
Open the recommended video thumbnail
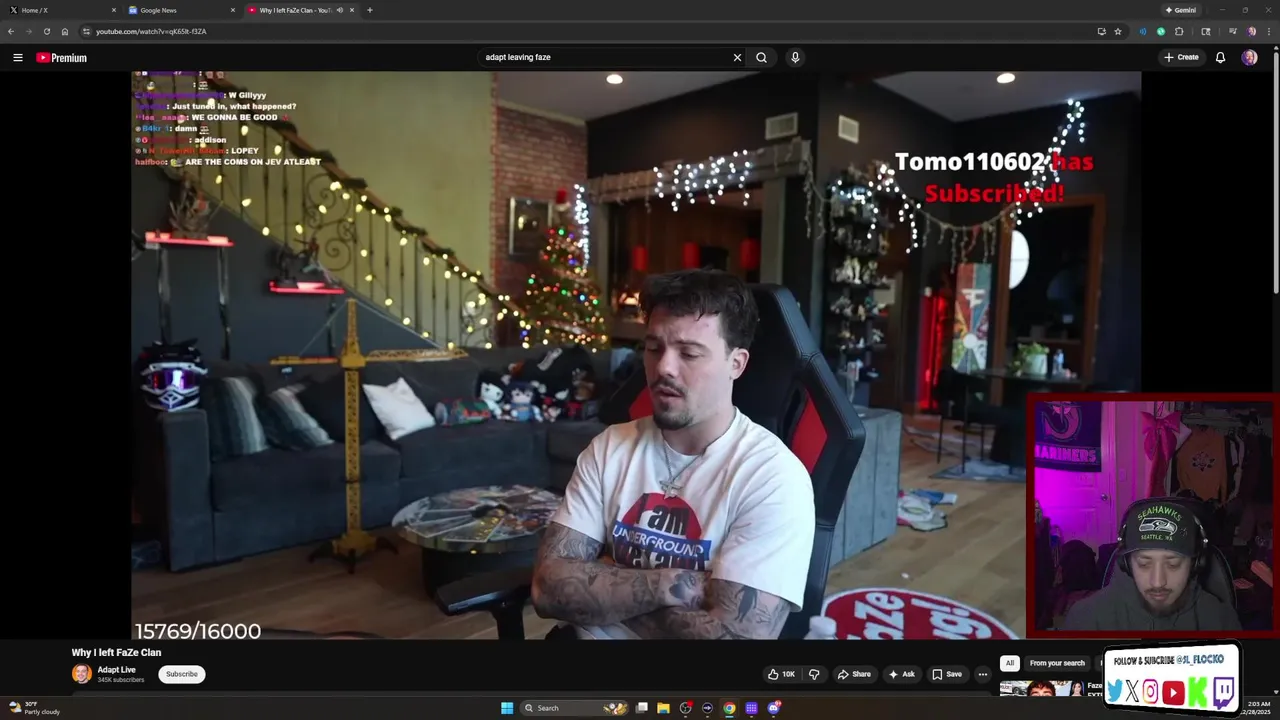(x=1041, y=689)
